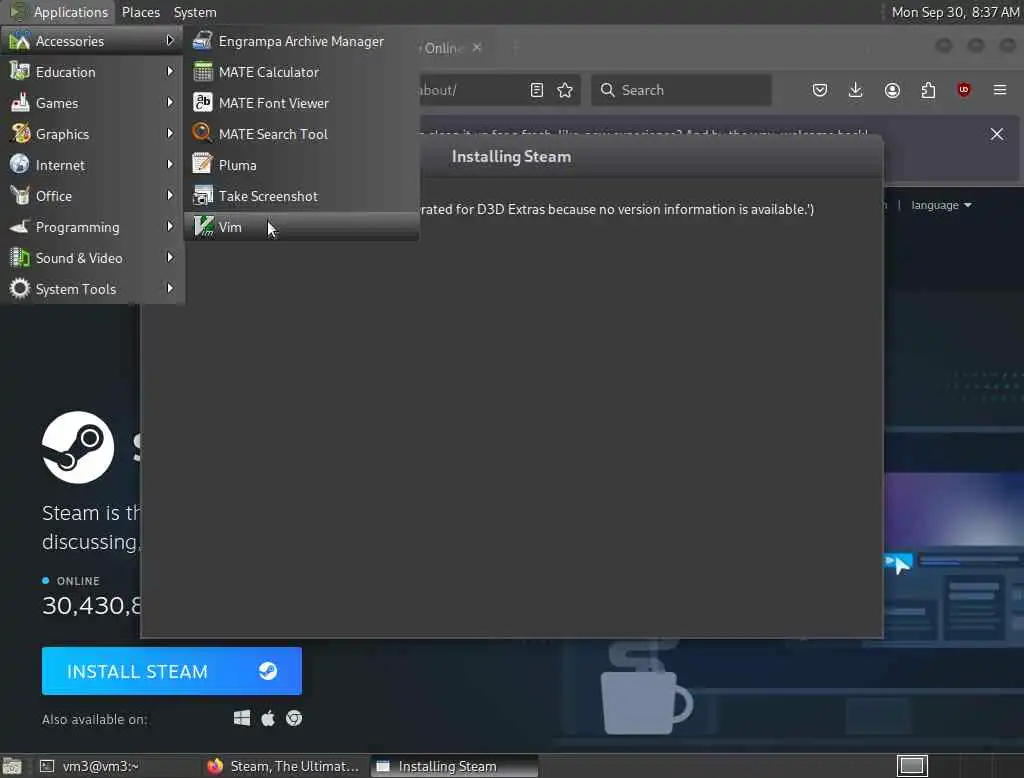This screenshot has height=778, width=1024.
Task: Click the magnifier icon of MATE Search Tool
Action: 202,133
